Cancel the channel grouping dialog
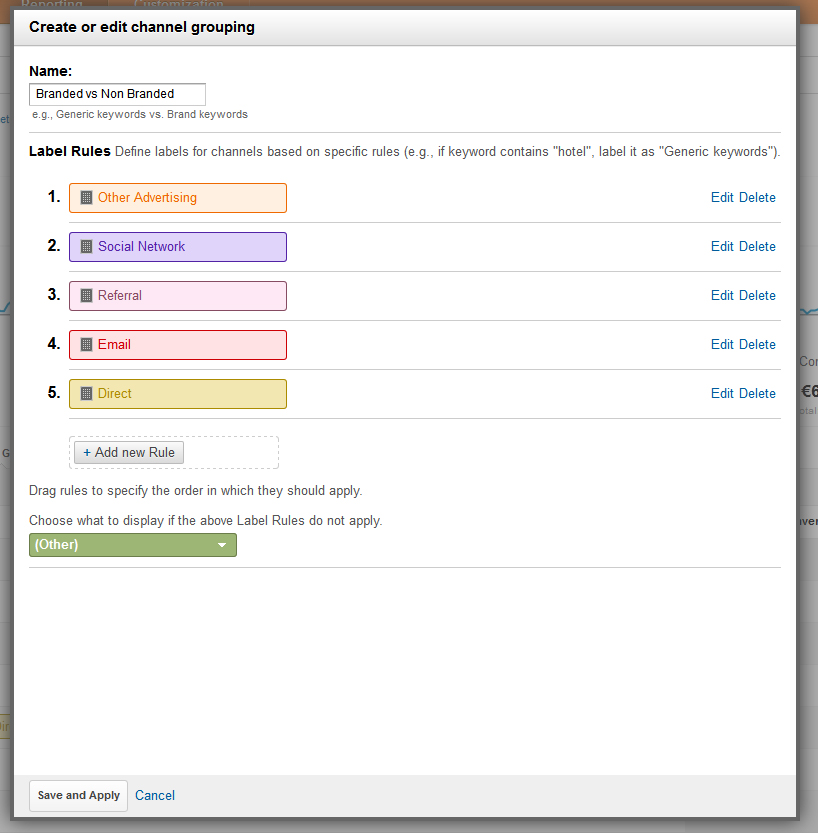The width and height of the screenshot is (818, 833). (x=155, y=796)
